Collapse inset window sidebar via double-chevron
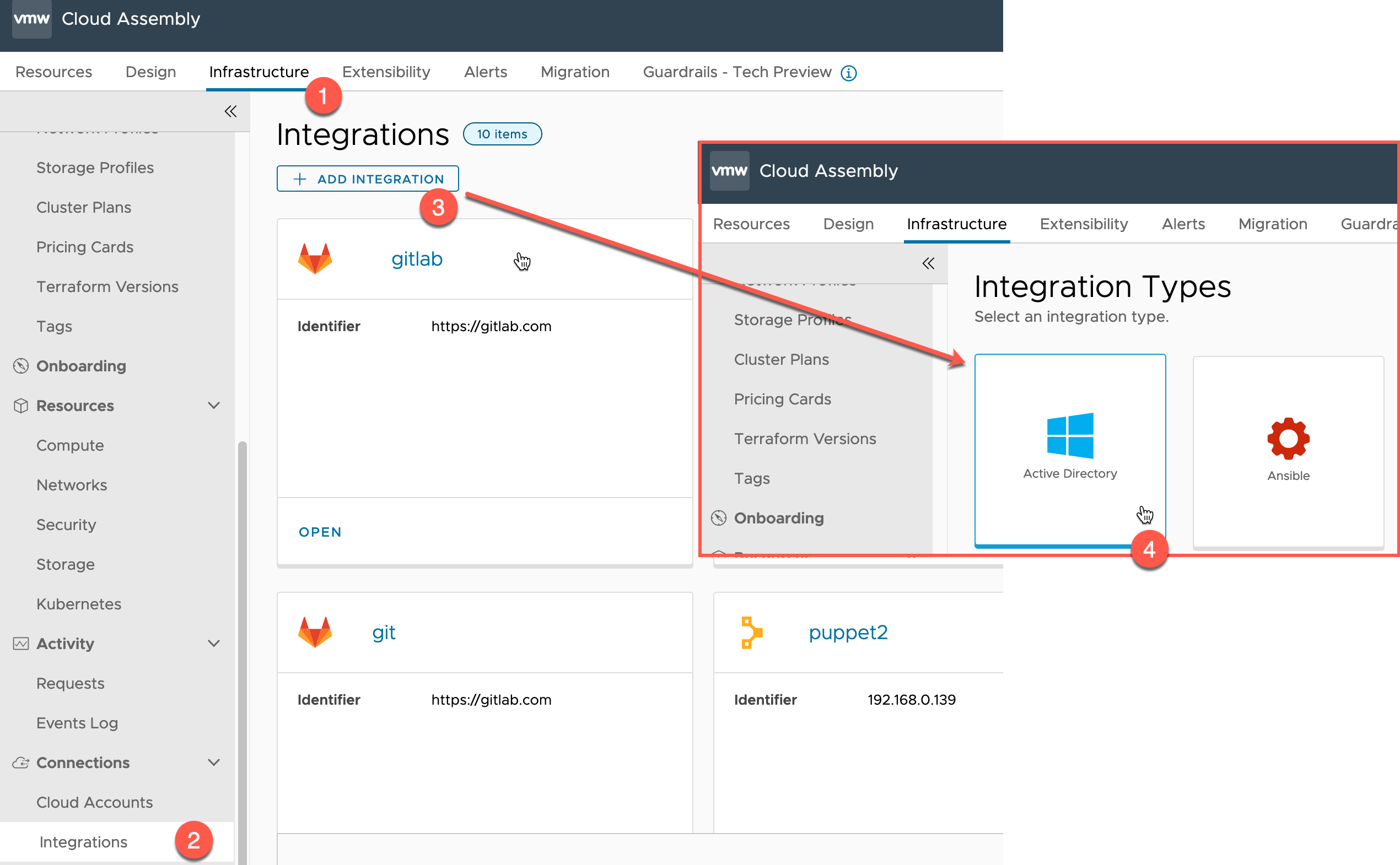Viewport: 1400px width, 865px height. tap(928, 263)
